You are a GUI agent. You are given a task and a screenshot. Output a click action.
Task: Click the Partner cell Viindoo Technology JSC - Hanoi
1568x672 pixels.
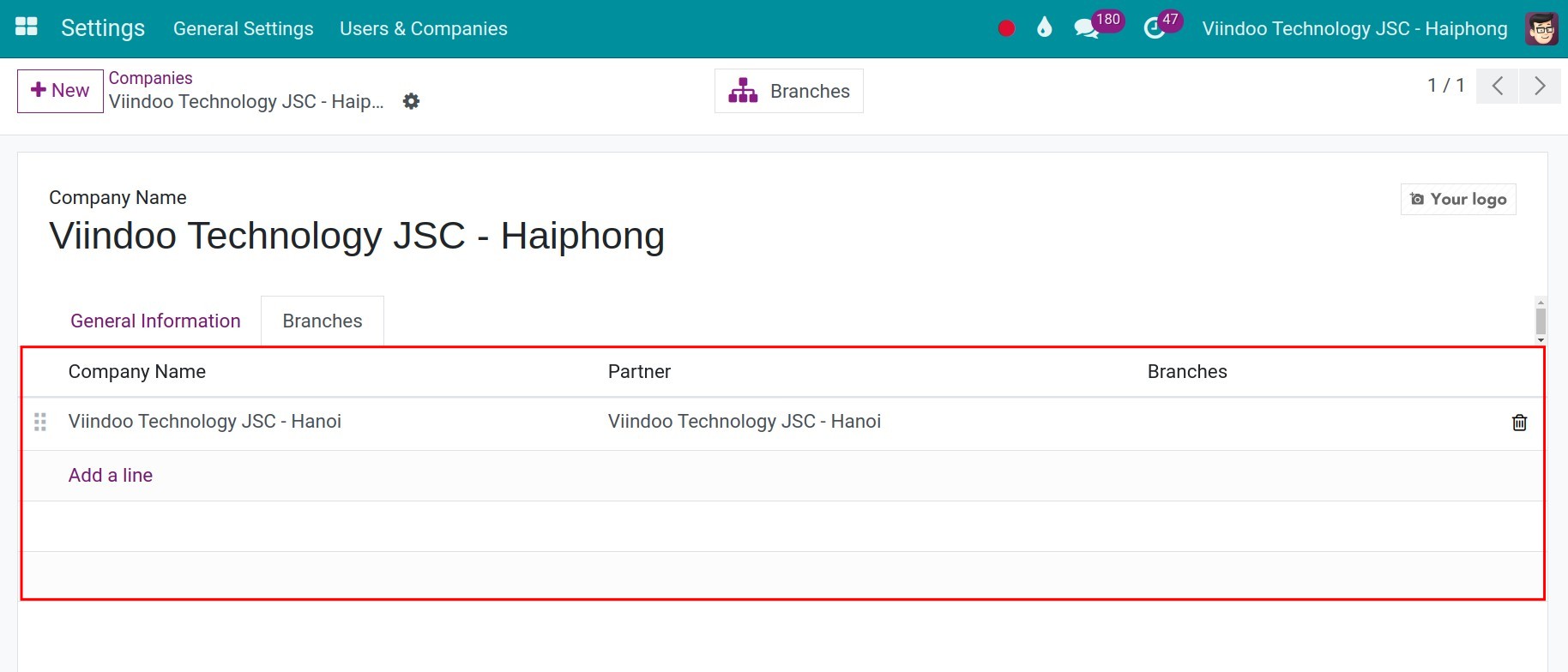click(745, 421)
